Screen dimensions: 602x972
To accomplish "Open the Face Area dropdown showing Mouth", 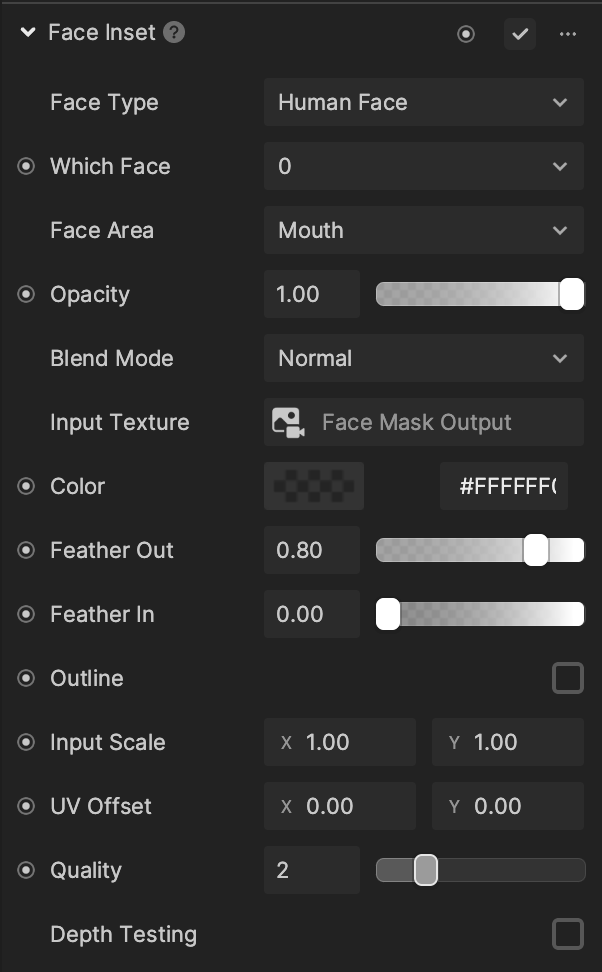I will (x=423, y=230).
